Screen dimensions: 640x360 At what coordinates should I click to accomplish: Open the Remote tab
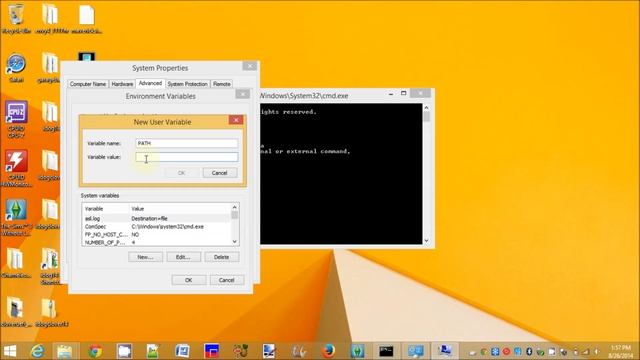click(222, 84)
